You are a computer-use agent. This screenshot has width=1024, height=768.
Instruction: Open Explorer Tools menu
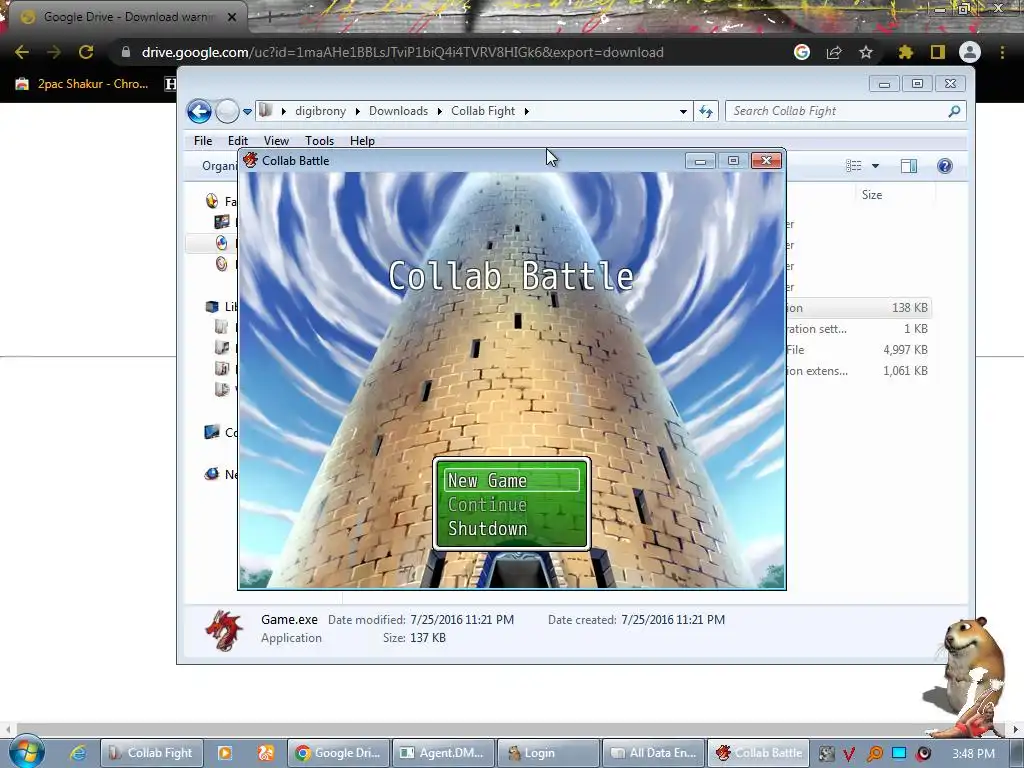pyautogui.click(x=319, y=140)
